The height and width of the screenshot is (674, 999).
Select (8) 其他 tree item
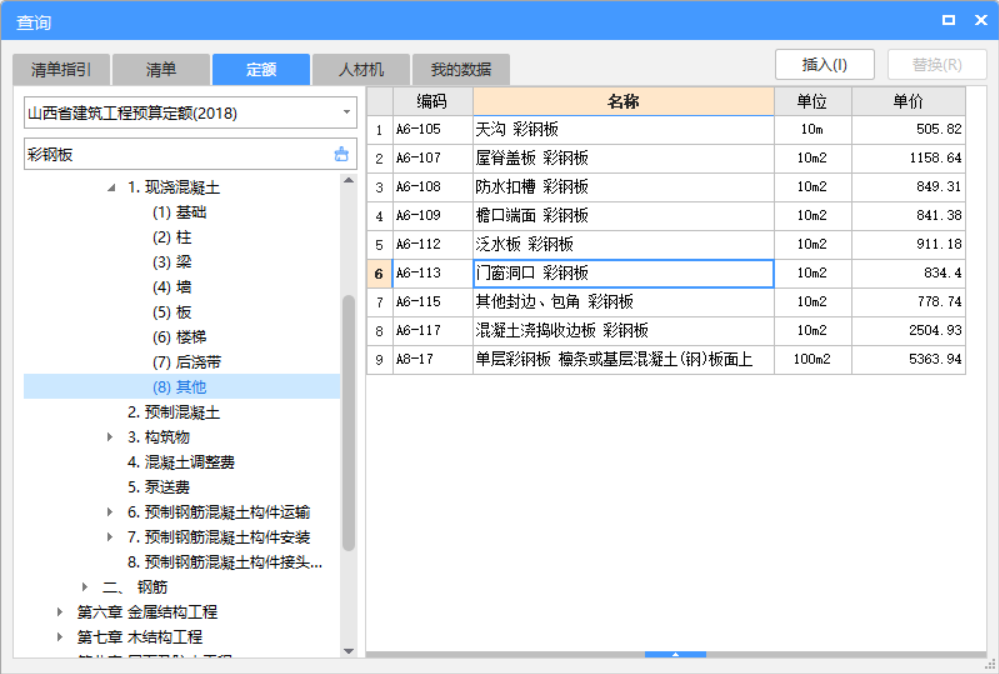pos(182,387)
